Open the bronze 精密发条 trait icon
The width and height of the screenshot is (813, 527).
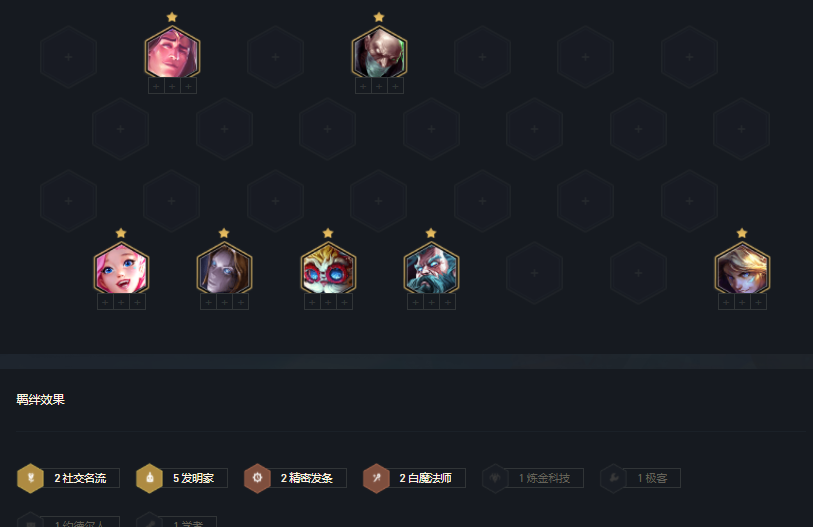(257, 478)
